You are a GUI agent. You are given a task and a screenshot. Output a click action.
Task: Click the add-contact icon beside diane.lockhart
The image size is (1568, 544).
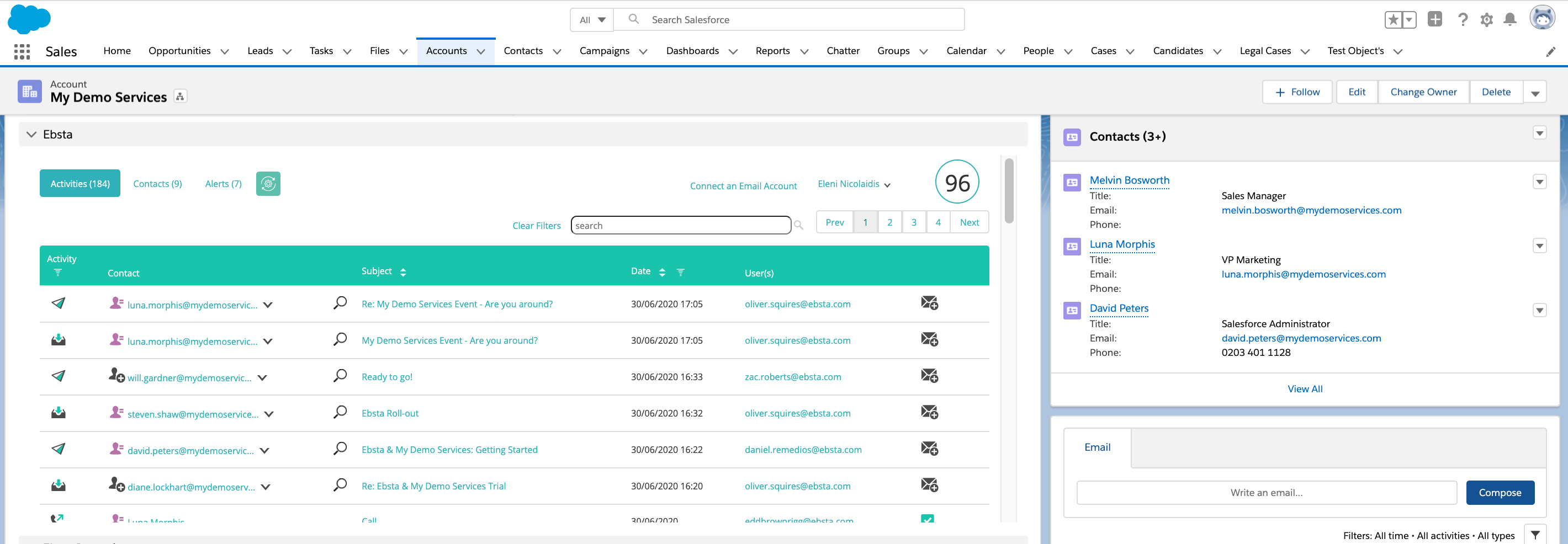click(116, 484)
